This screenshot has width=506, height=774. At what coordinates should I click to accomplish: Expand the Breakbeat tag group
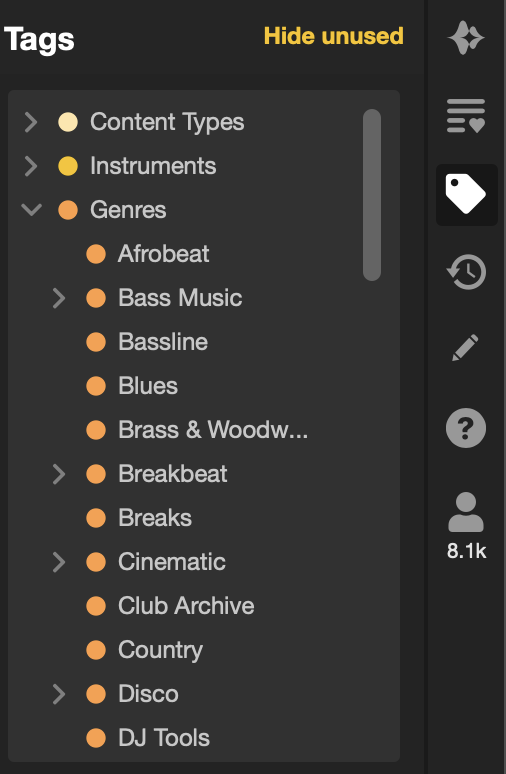[59, 474]
